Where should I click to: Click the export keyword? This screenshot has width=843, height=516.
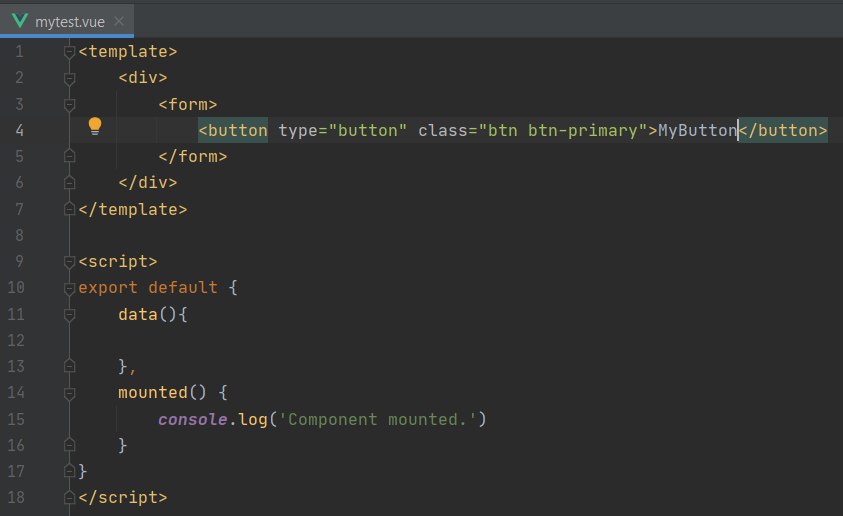108,288
